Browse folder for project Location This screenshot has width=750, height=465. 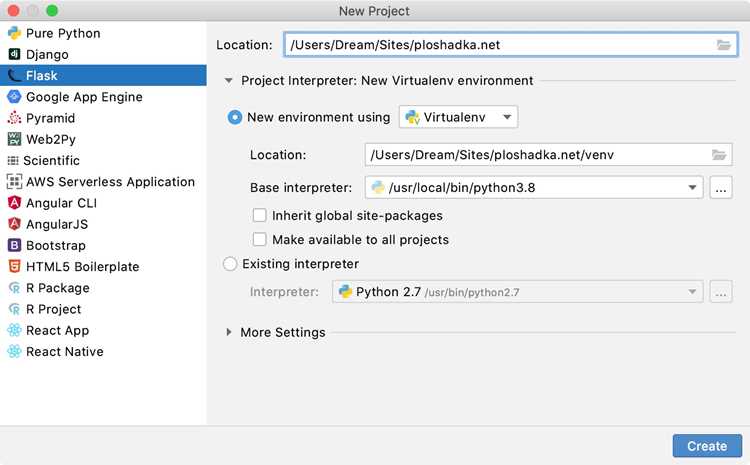(x=724, y=45)
